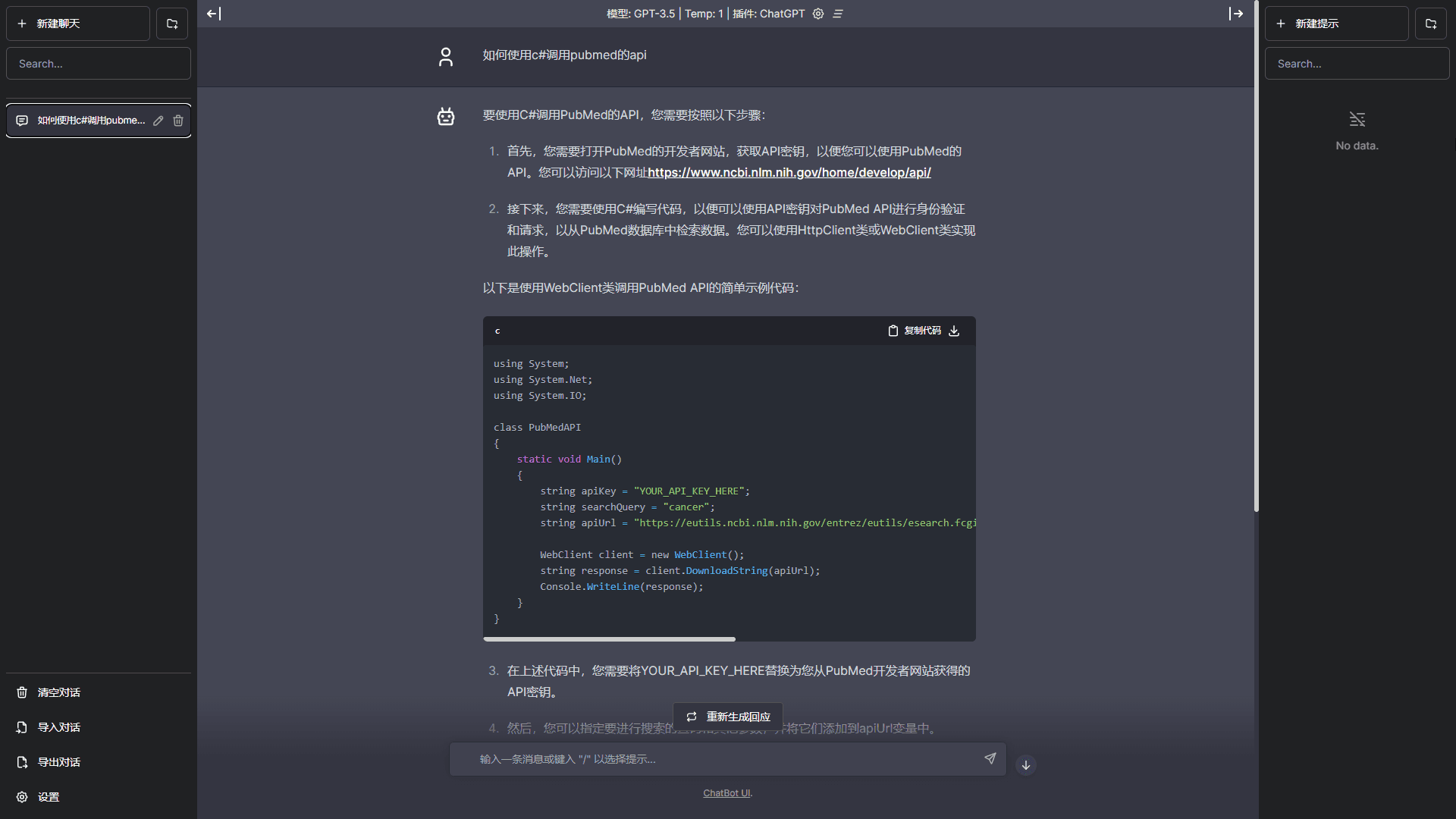Create a new chat folder in the left sidebar
This screenshot has width=1456, height=819.
171,24
